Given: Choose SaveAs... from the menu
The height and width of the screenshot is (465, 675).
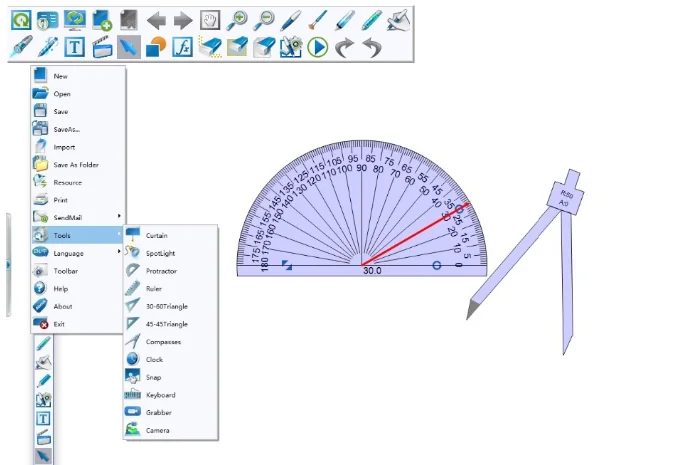Looking at the screenshot, I should pos(78,129).
